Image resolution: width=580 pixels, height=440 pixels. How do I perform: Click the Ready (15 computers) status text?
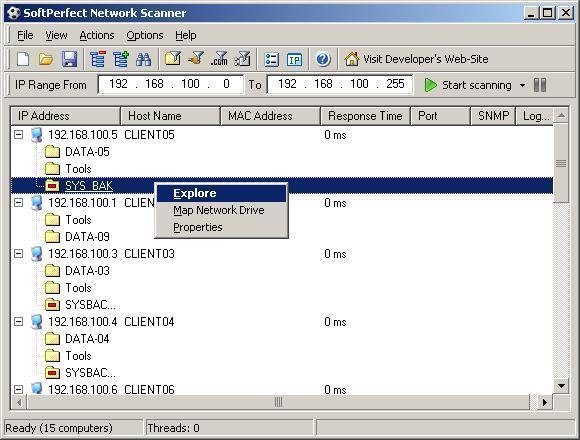59,428
